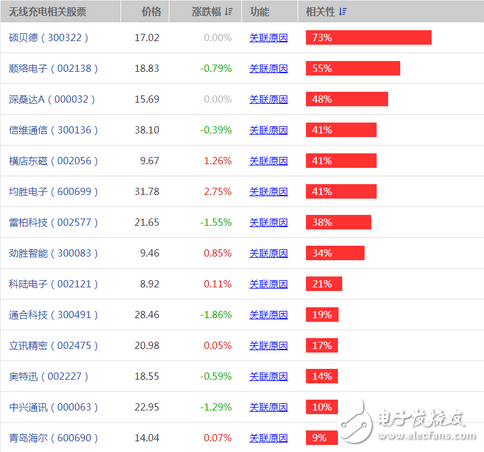This screenshot has height=452, width=484.
Task: Open stock 均胜电子 (600699)
Action: point(53,192)
